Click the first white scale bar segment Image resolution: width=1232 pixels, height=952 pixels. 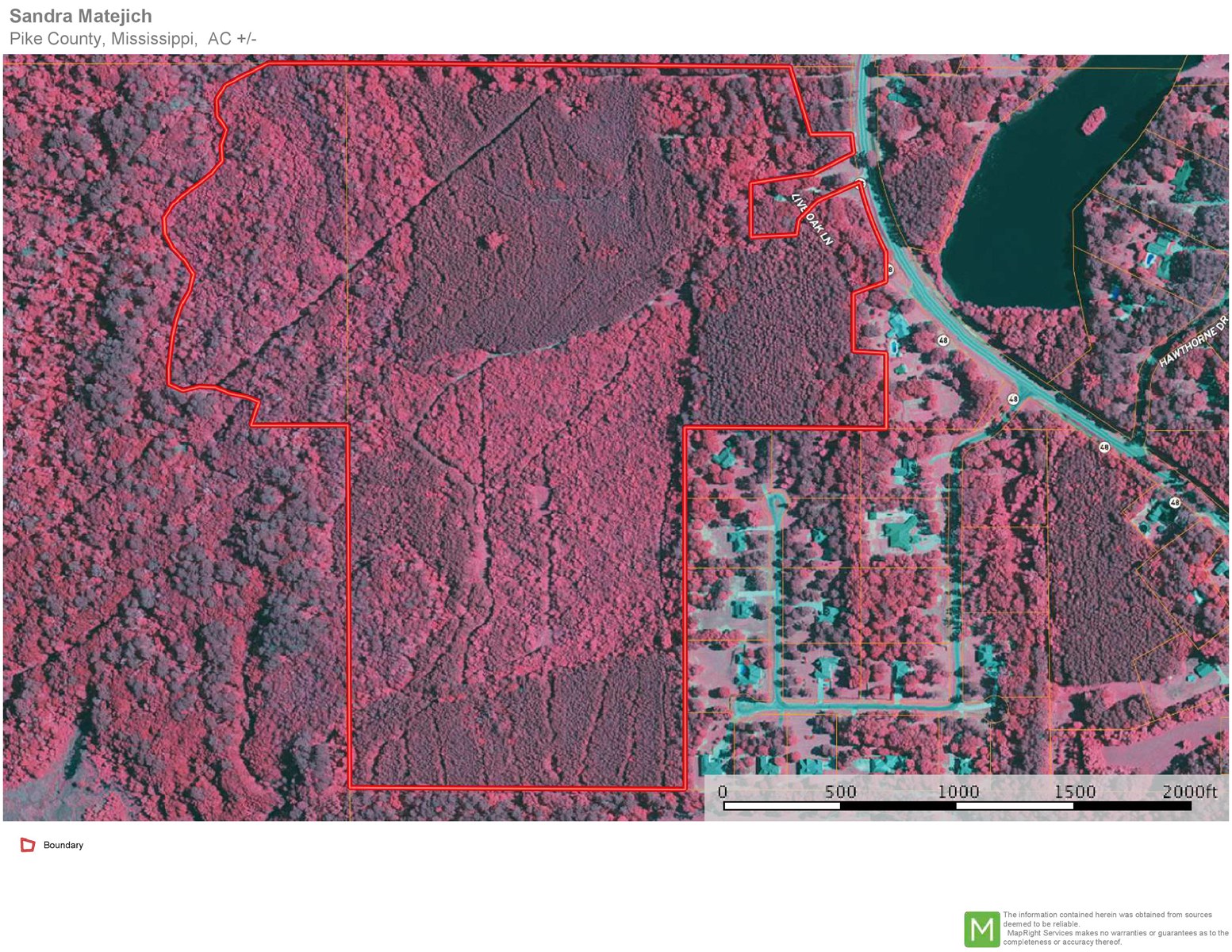(x=781, y=806)
